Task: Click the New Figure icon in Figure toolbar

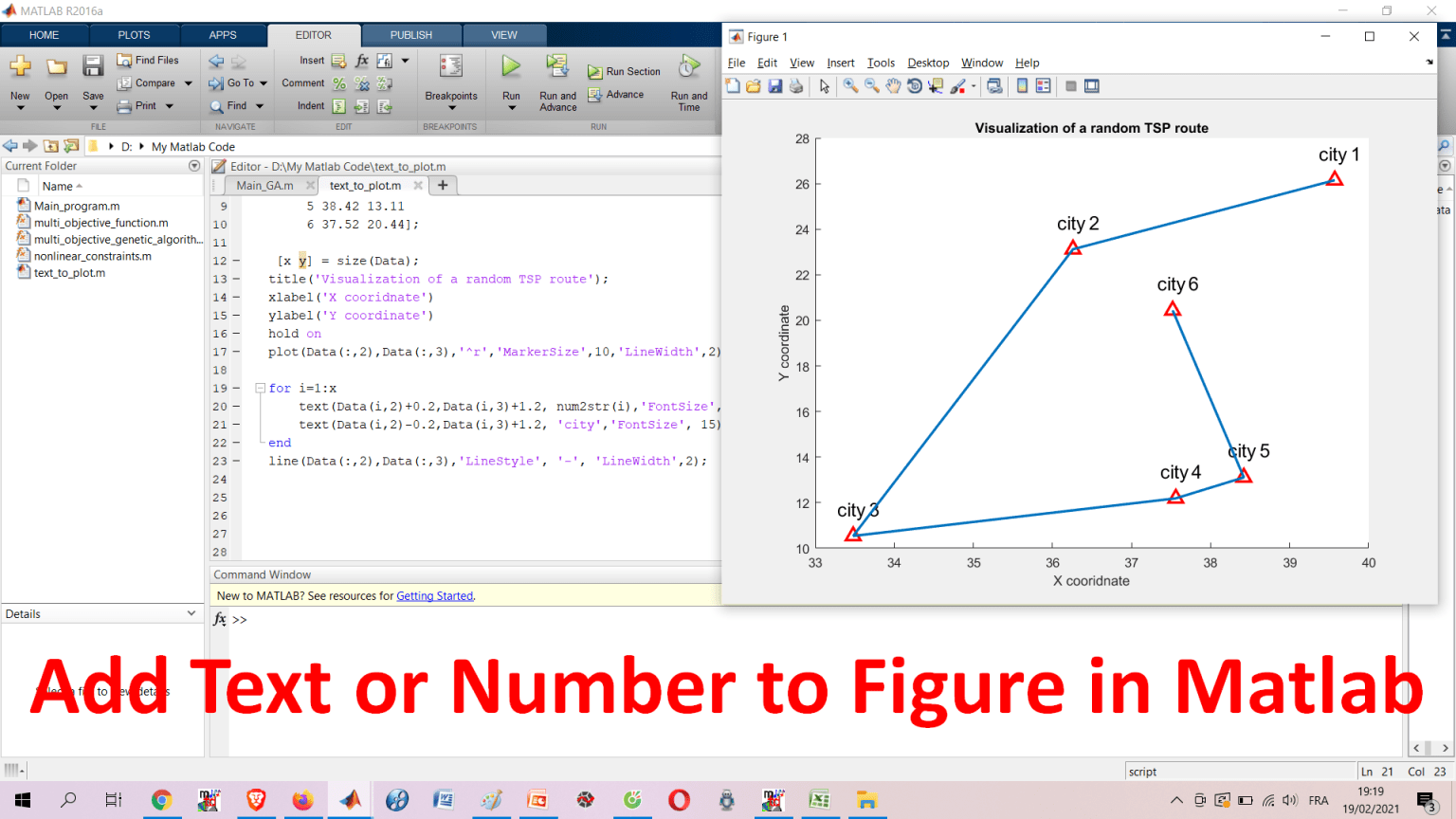Action: [733, 86]
